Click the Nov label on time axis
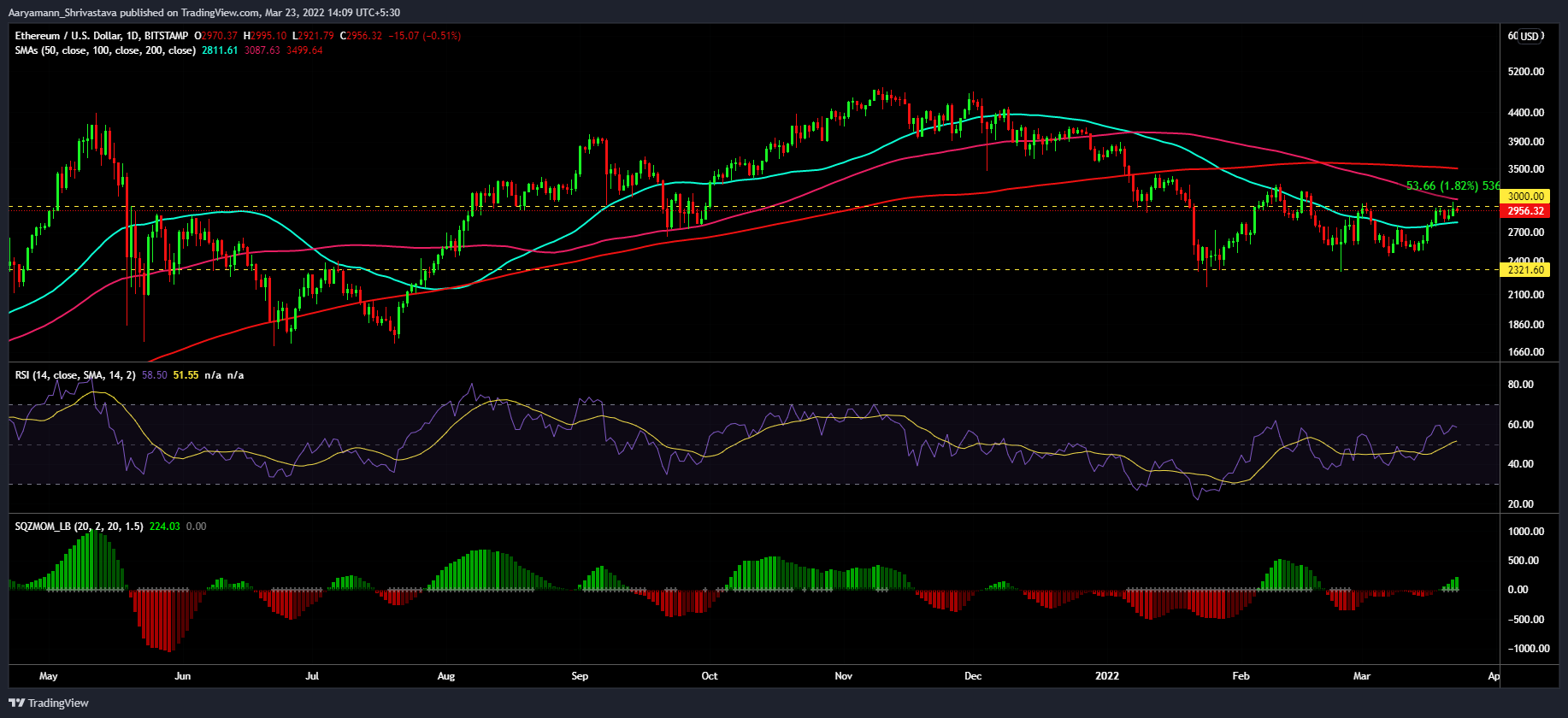The width and height of the screenshot is (1568, 718). 844,676
